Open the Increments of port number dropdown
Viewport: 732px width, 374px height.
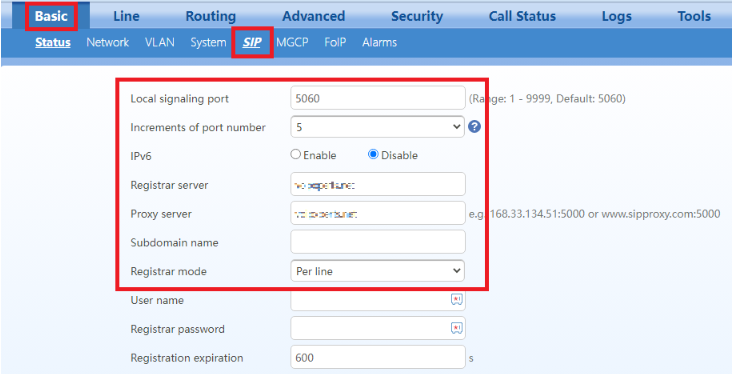click(x=377, y=127)
